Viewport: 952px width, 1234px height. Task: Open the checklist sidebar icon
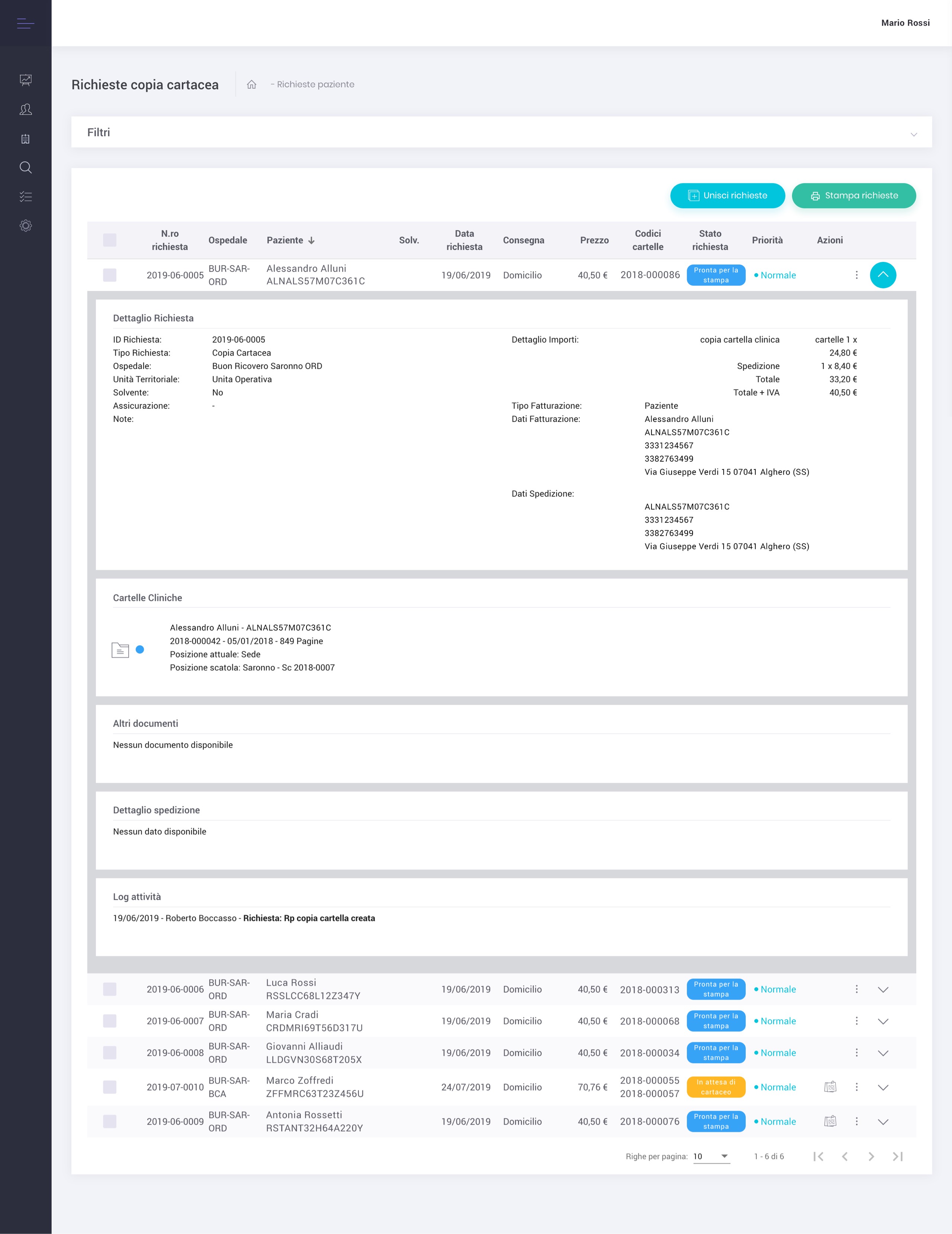(x=25, y=197)
